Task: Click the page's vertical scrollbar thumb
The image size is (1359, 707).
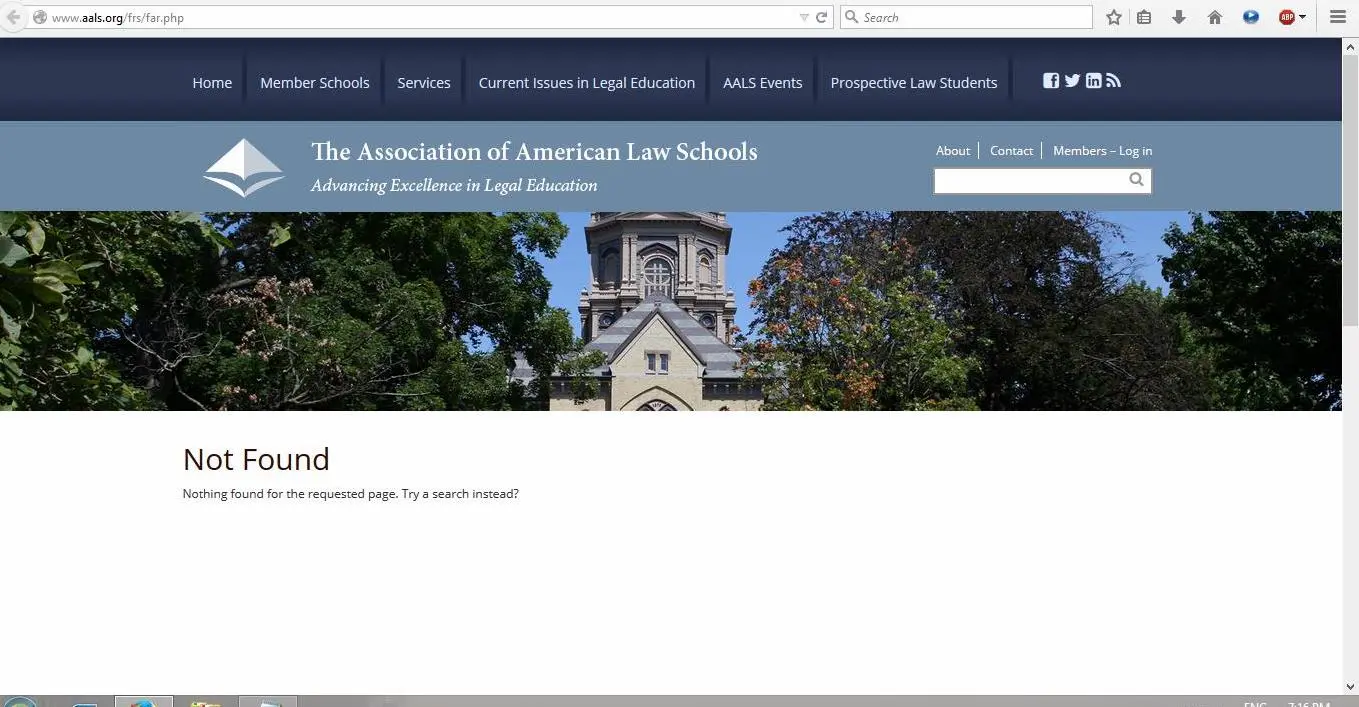Action: [1350, 180]
